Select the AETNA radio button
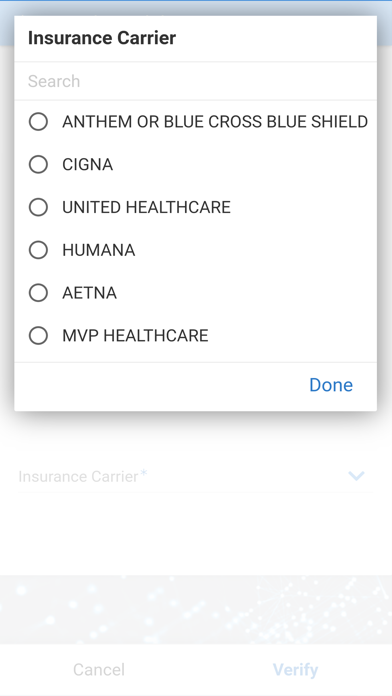392x696 pixels. click(x=38, y=293)
